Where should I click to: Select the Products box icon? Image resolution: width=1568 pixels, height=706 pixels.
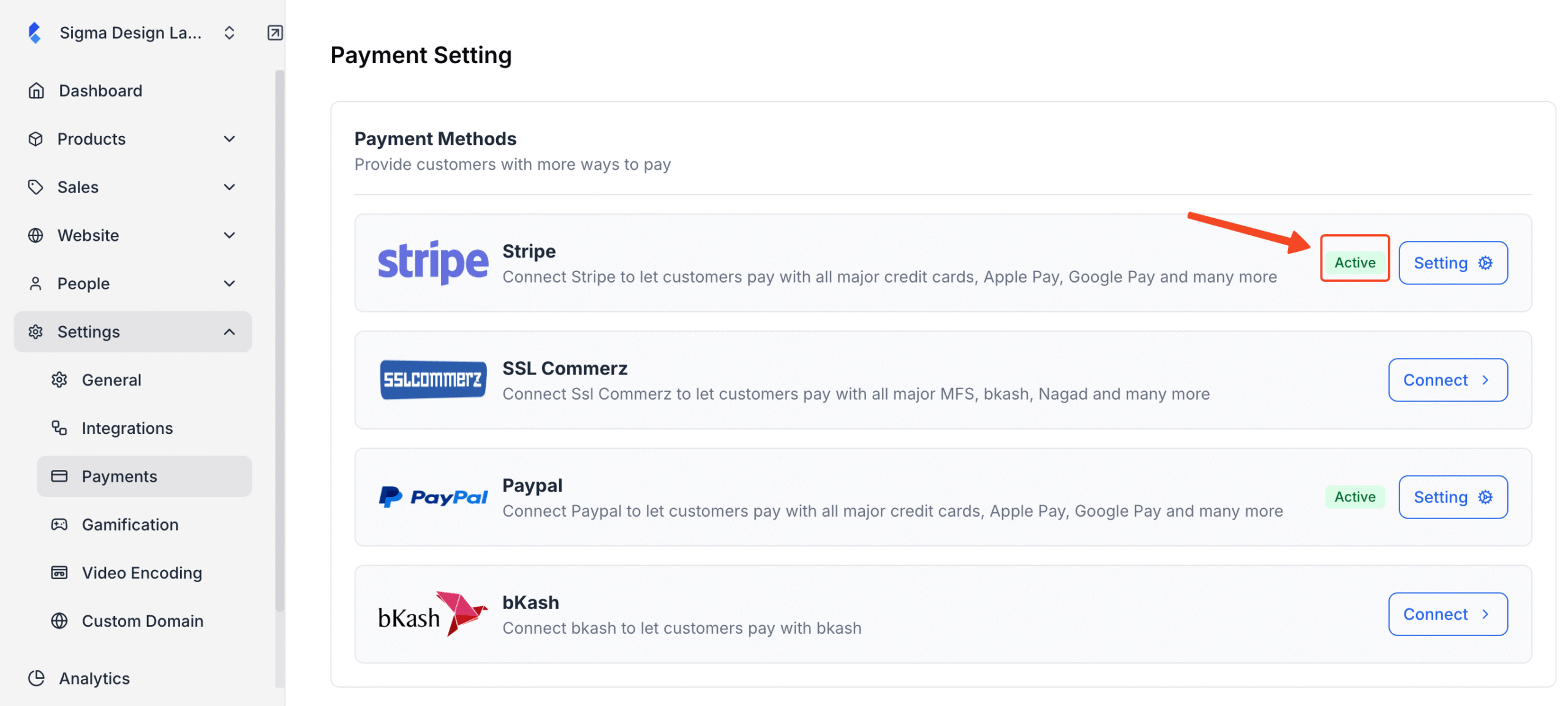(x=36, y=139)
